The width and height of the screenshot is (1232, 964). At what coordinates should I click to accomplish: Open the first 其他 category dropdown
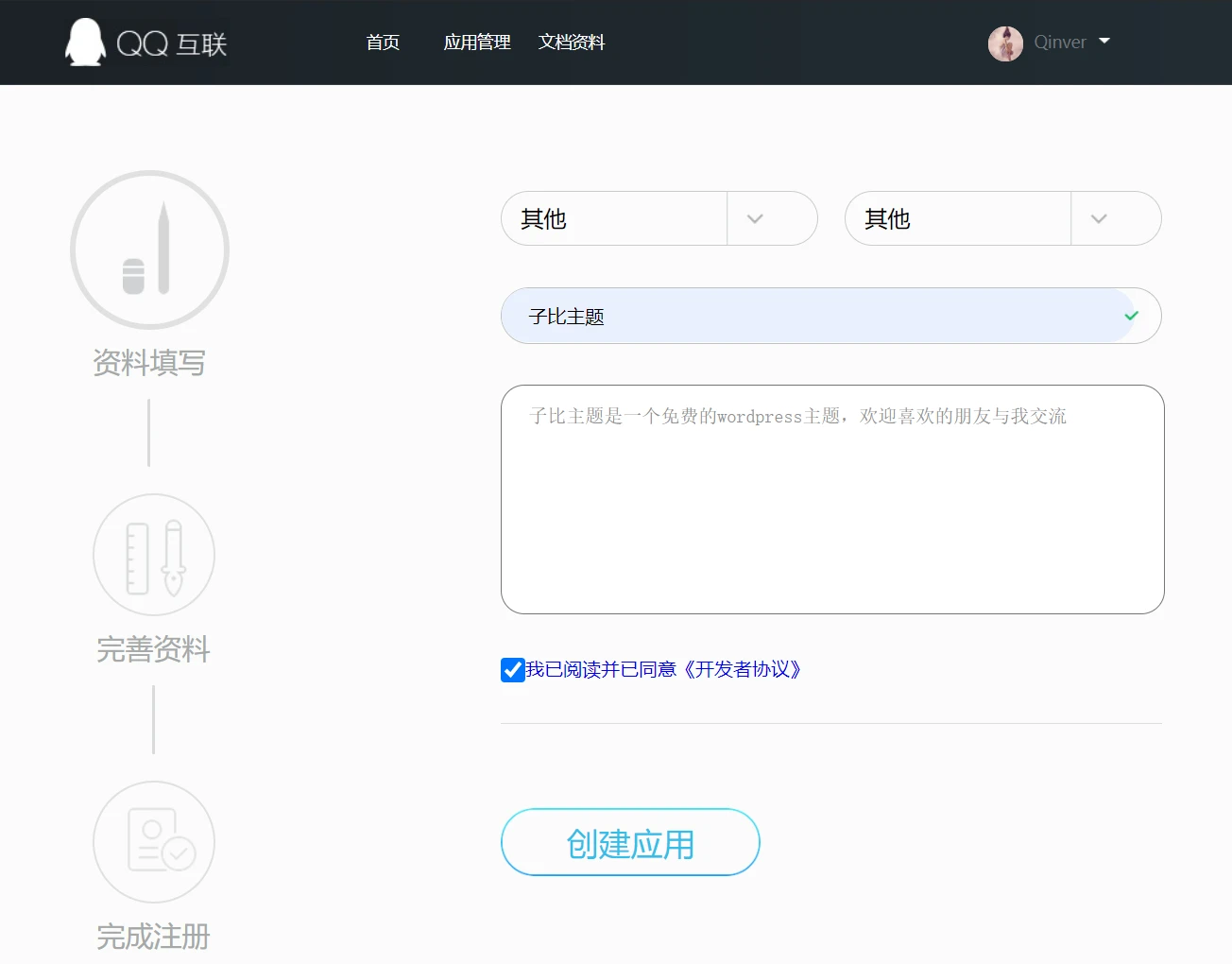coord(659,218)
